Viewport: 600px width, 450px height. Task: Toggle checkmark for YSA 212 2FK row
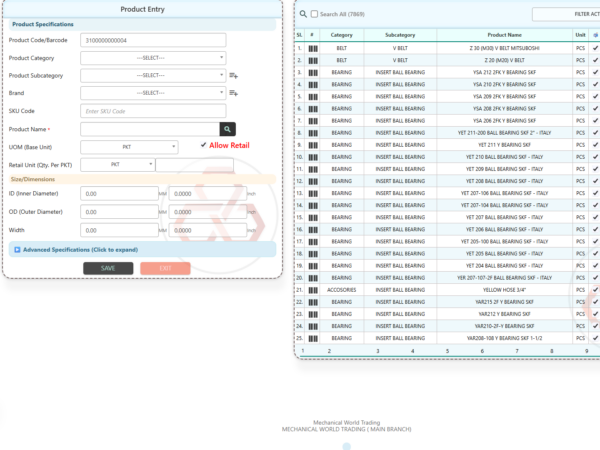[x=595, y=72]
